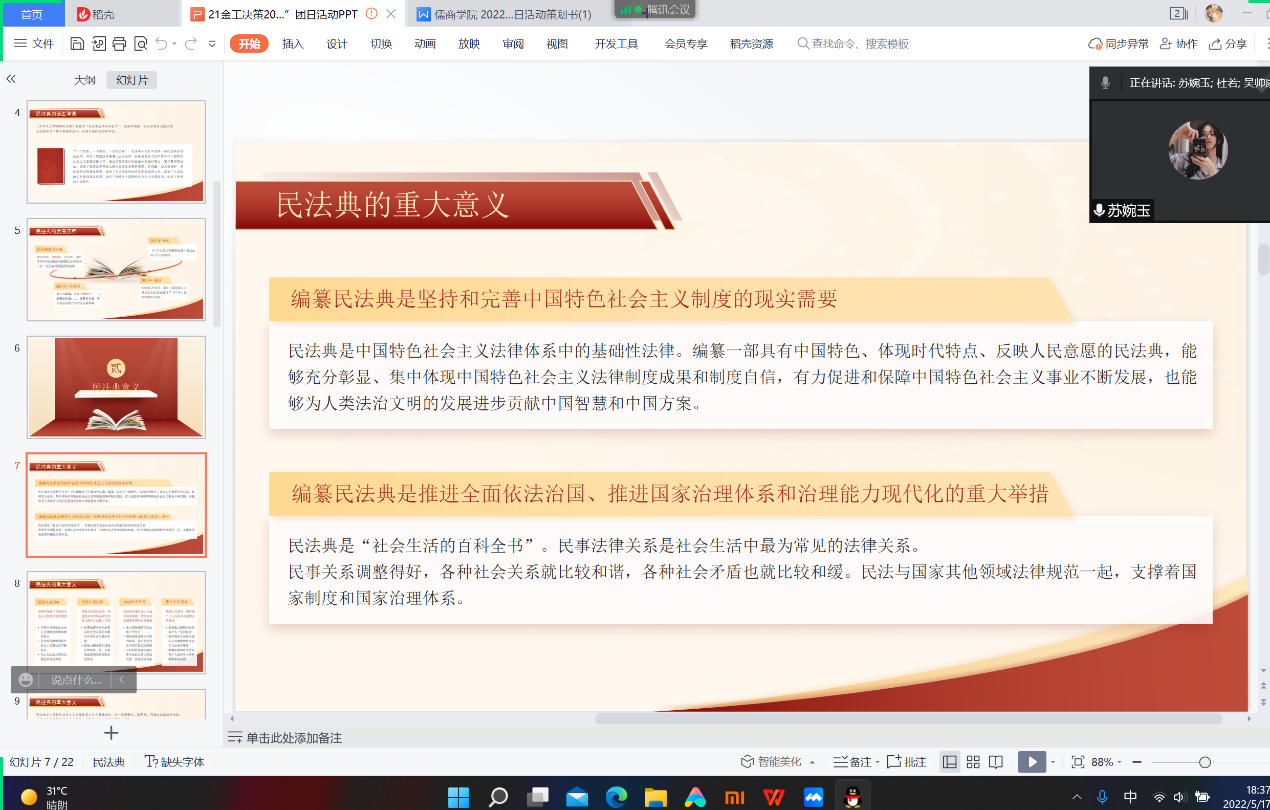The width and height of the screenshot is (1270, 810).
Task: Open the 插入 ribbon tab
Action: coord(293,44)
